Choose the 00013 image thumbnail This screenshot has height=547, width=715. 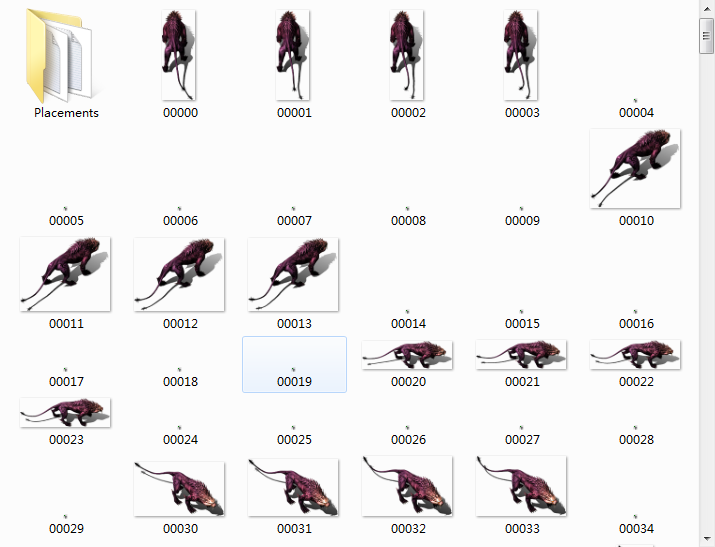pyautogui.click(x=293, y=274)
